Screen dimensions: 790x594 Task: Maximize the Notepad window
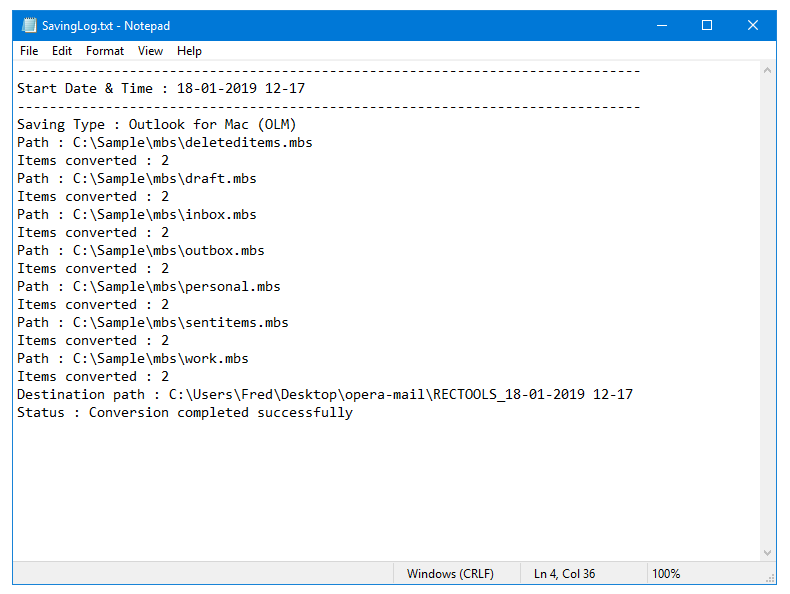707,25
